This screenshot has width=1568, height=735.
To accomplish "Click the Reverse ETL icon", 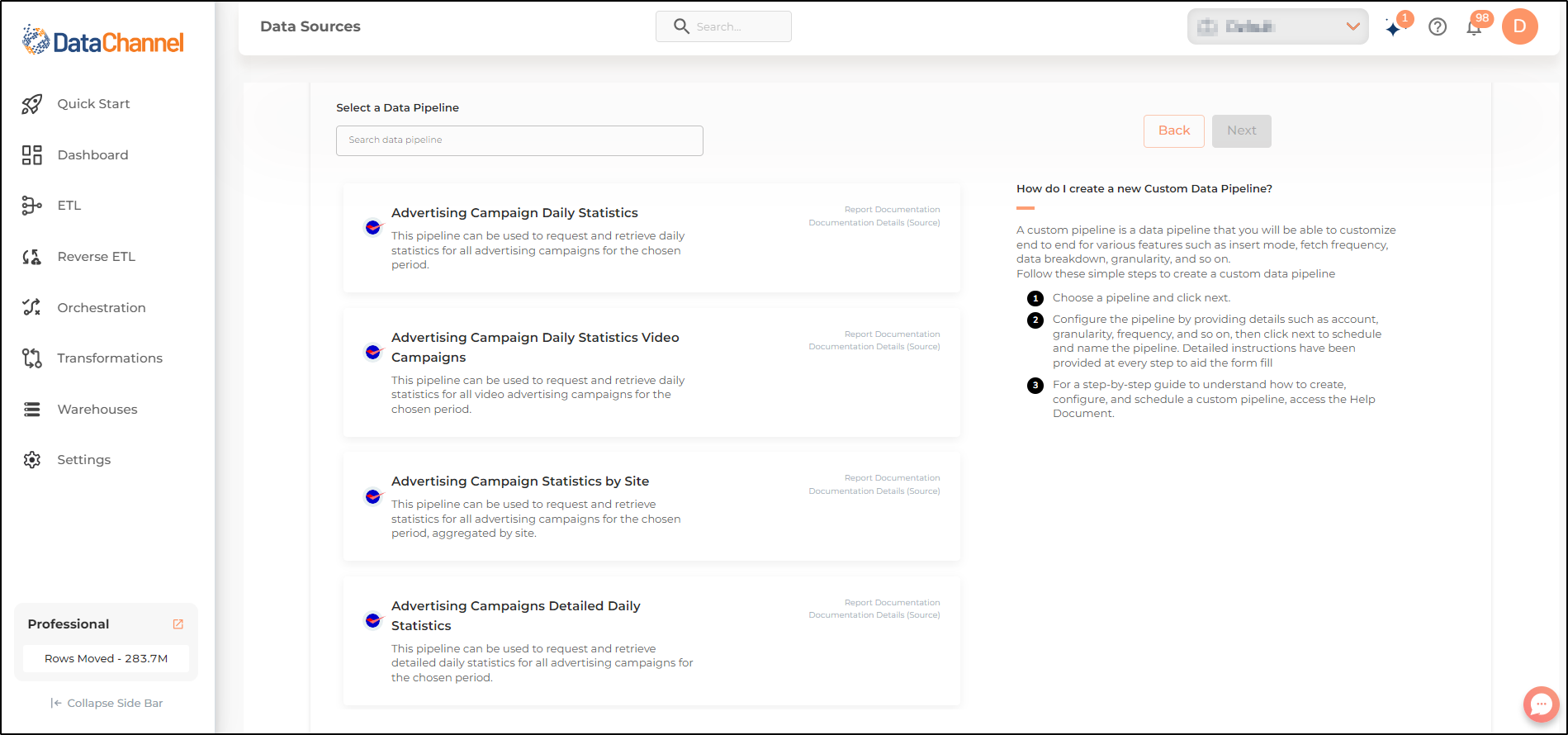I will coord(31,257).
